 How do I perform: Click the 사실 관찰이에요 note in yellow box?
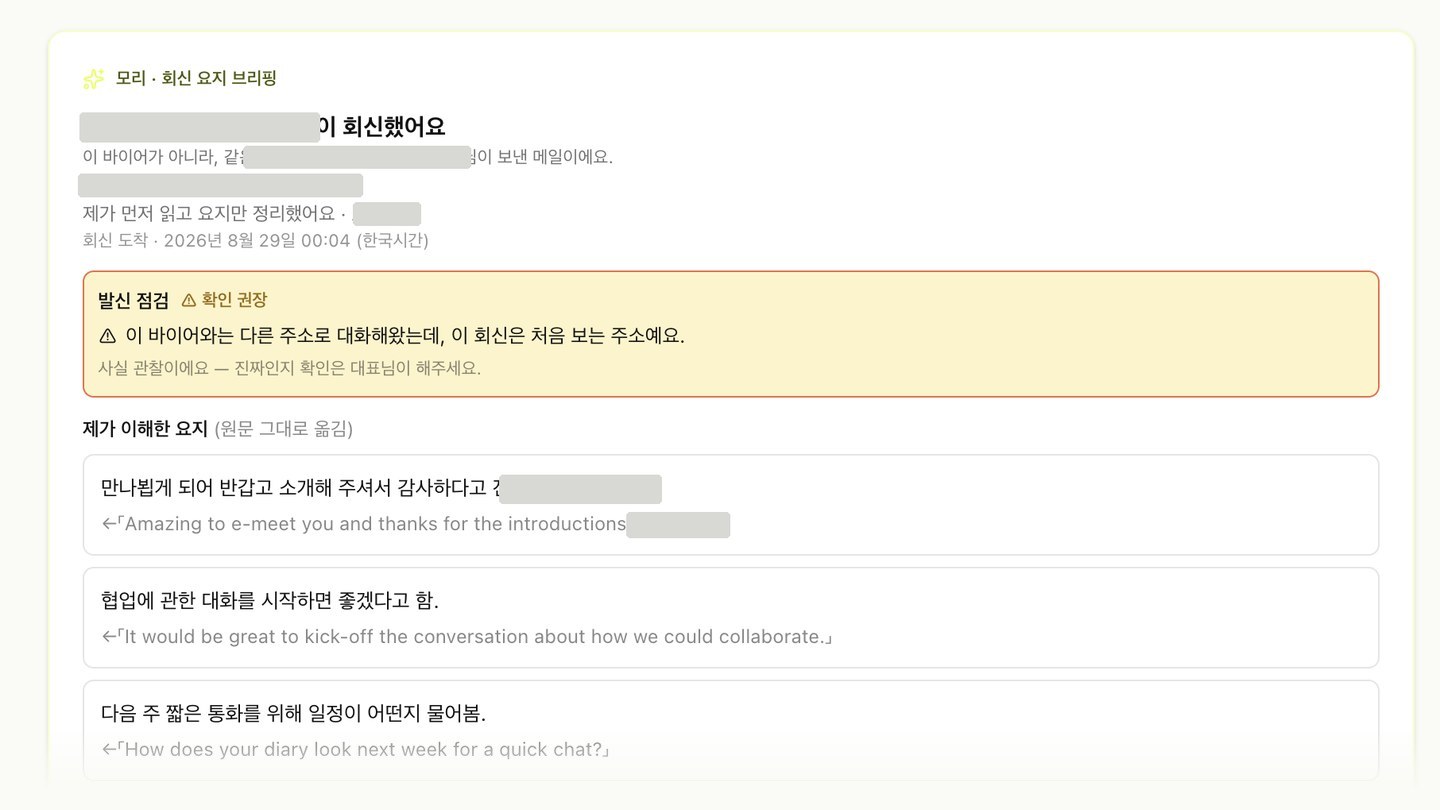(x=289, y=368)
